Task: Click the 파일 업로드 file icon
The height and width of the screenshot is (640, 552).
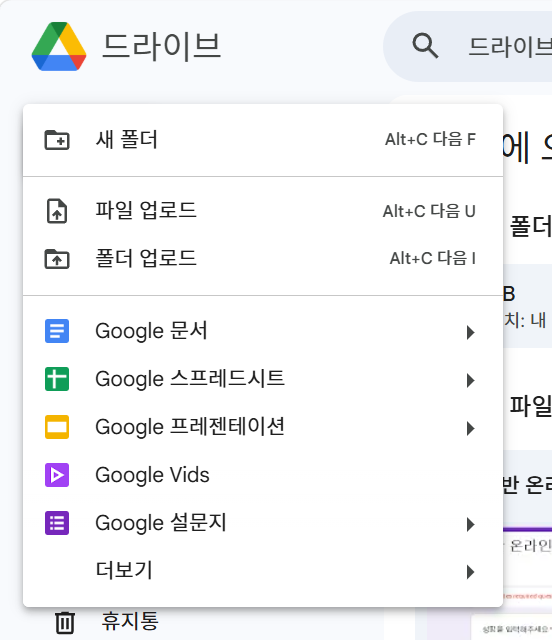Action: [57, 211]
